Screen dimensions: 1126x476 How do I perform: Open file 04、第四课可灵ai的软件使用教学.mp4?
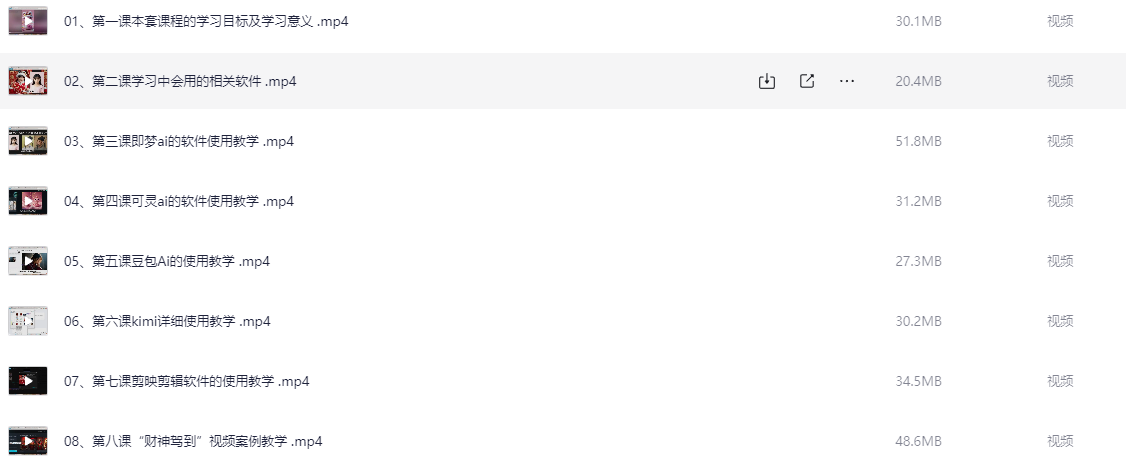pos(179,201)
